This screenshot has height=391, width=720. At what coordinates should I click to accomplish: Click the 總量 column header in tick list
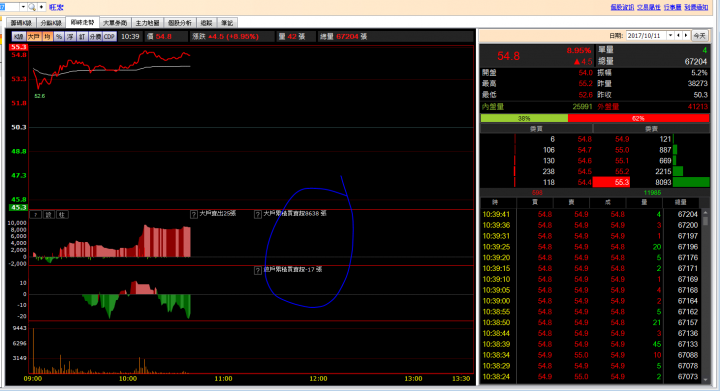coord(681,202)
